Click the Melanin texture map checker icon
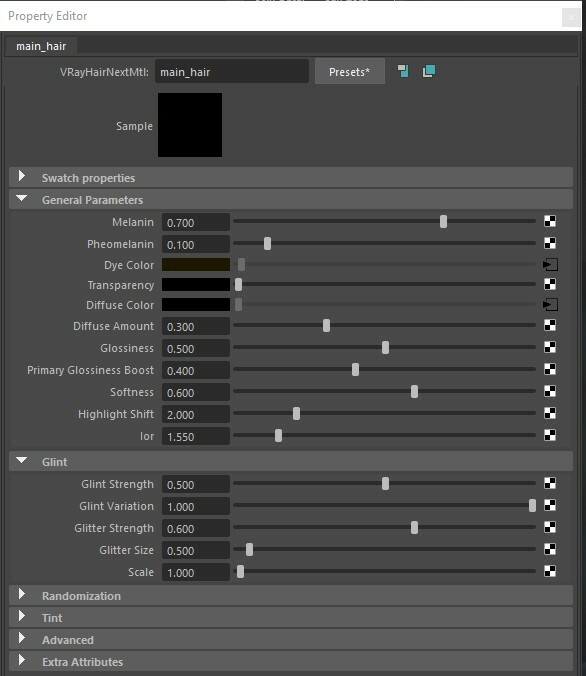 (550, 221)
